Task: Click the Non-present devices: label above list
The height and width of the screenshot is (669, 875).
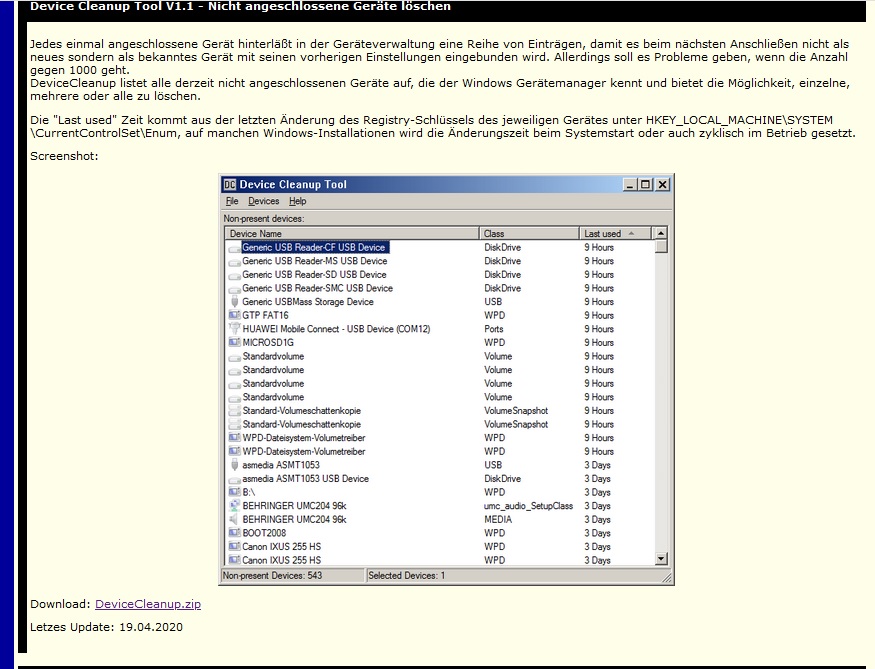Action: point(264,219)
